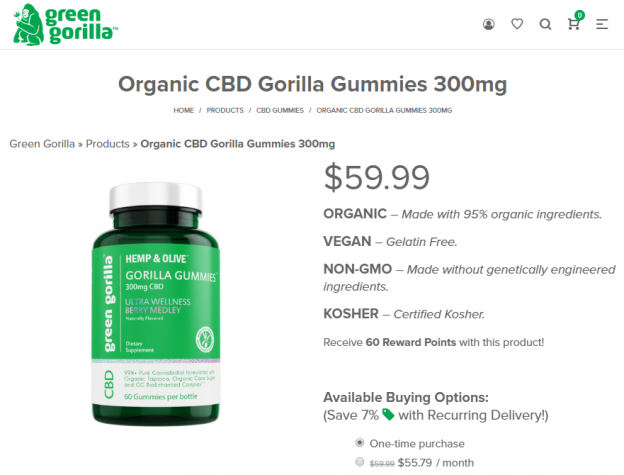Open the user account icon

pos(489,24)
